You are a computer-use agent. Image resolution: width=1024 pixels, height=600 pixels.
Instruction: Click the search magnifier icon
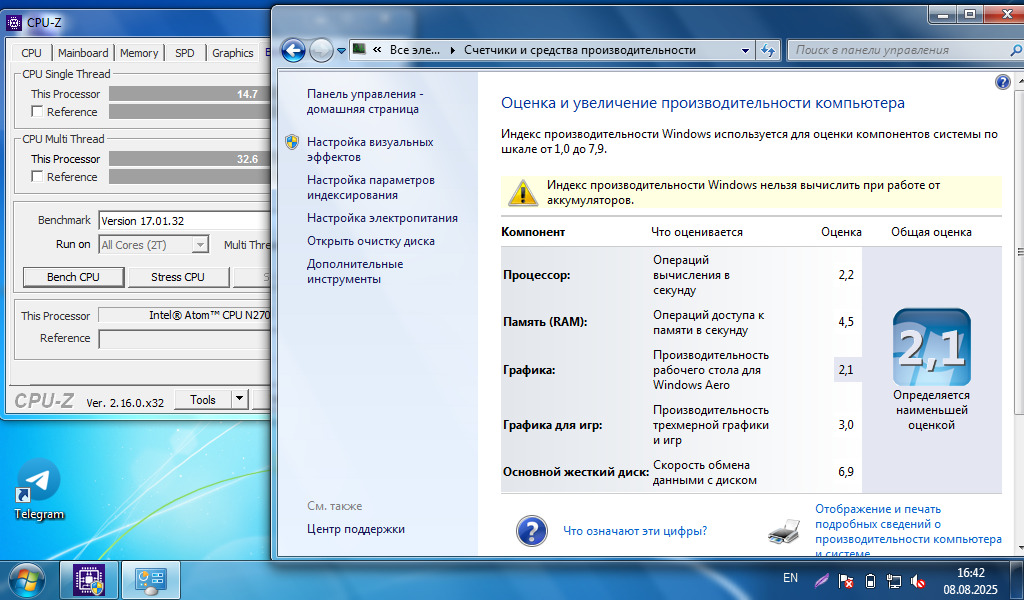coord(1016,50)
